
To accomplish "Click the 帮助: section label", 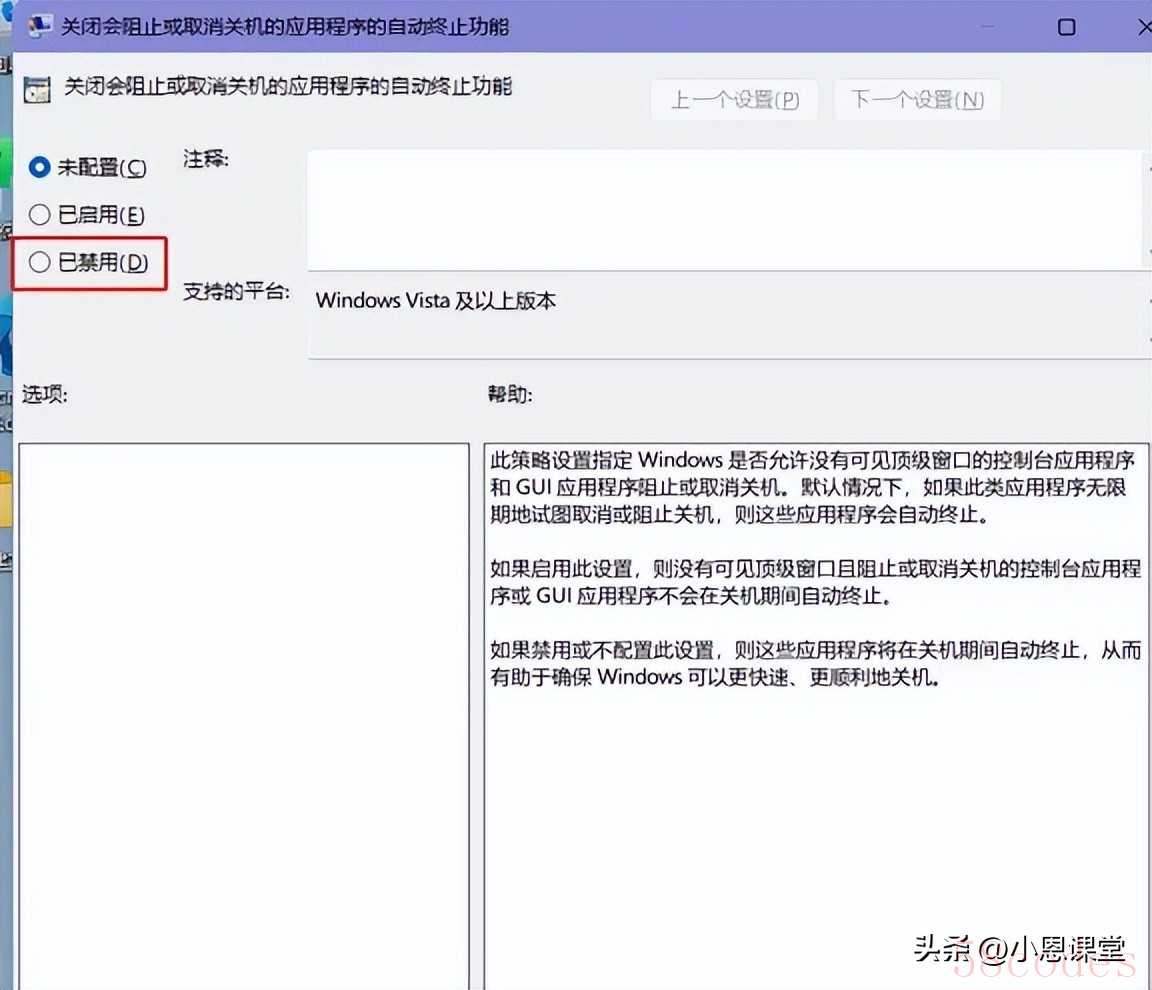I will coord(509,394).
